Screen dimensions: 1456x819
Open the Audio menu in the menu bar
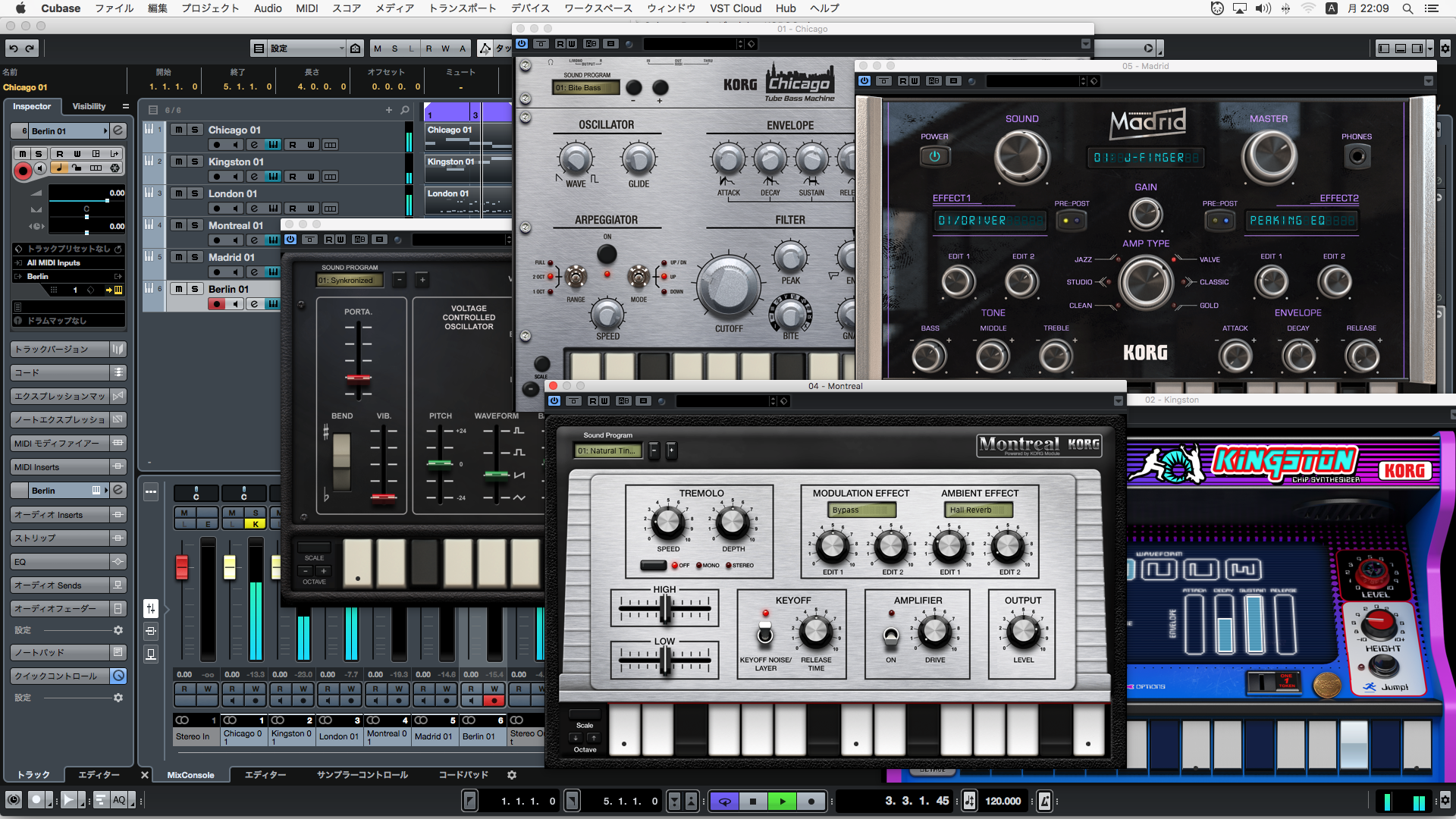[268, 8]
